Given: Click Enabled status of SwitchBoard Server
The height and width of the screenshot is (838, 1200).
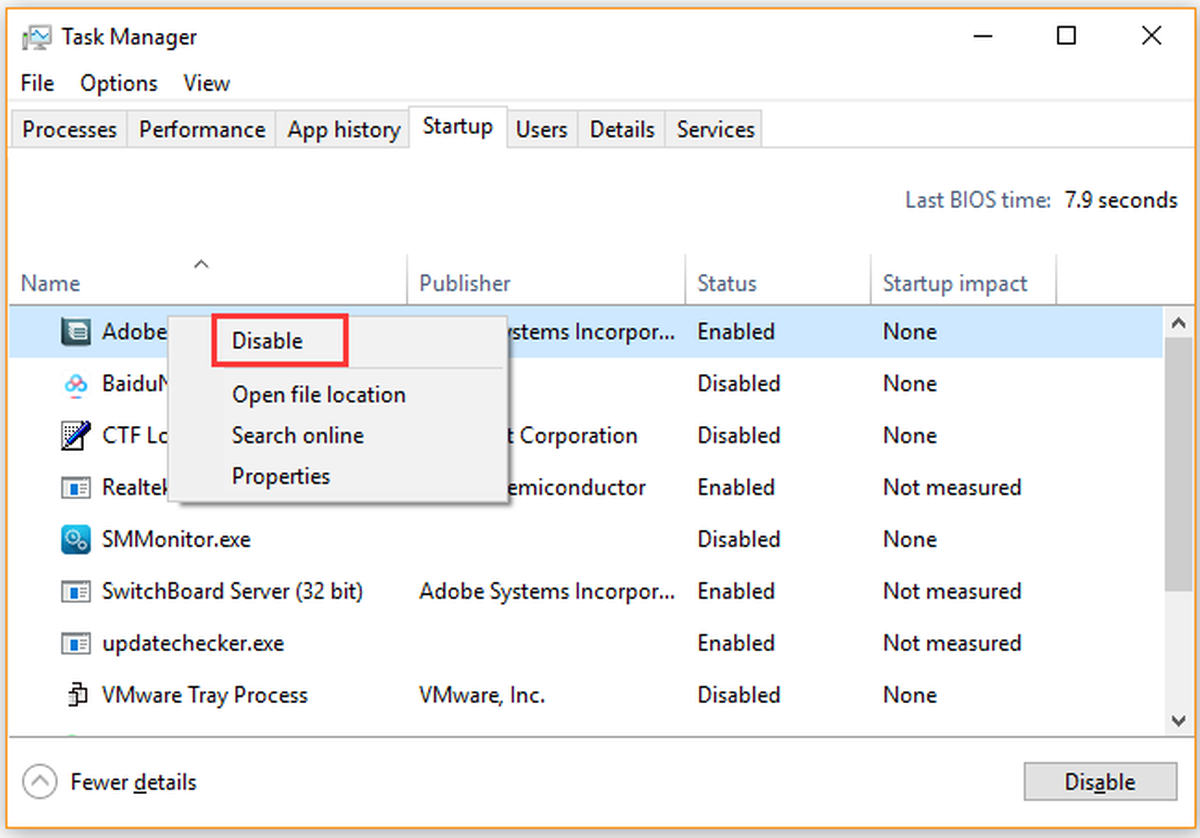Looking at the screenshot, I should (736, 592).
